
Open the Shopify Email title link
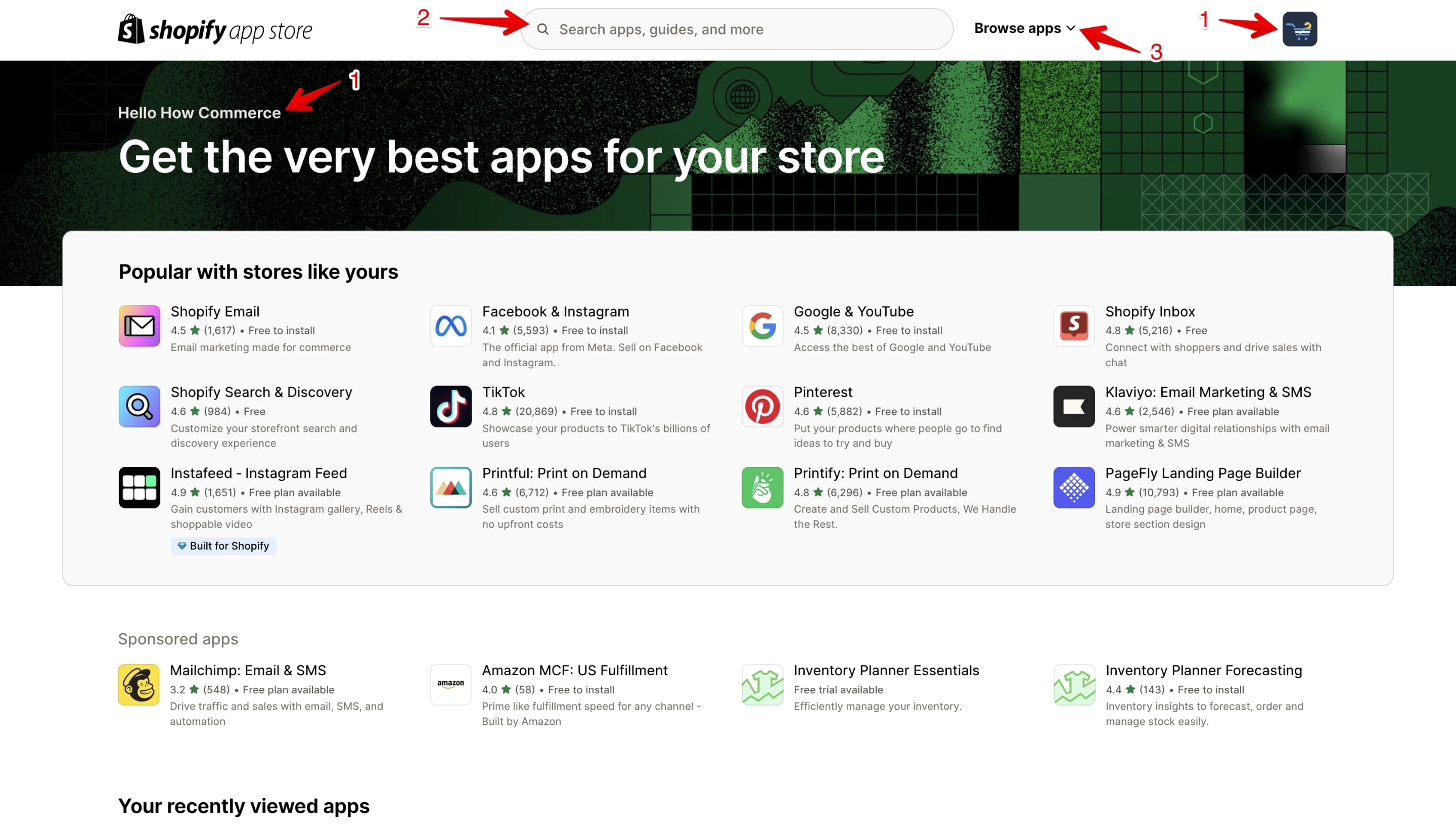point(215,311)
